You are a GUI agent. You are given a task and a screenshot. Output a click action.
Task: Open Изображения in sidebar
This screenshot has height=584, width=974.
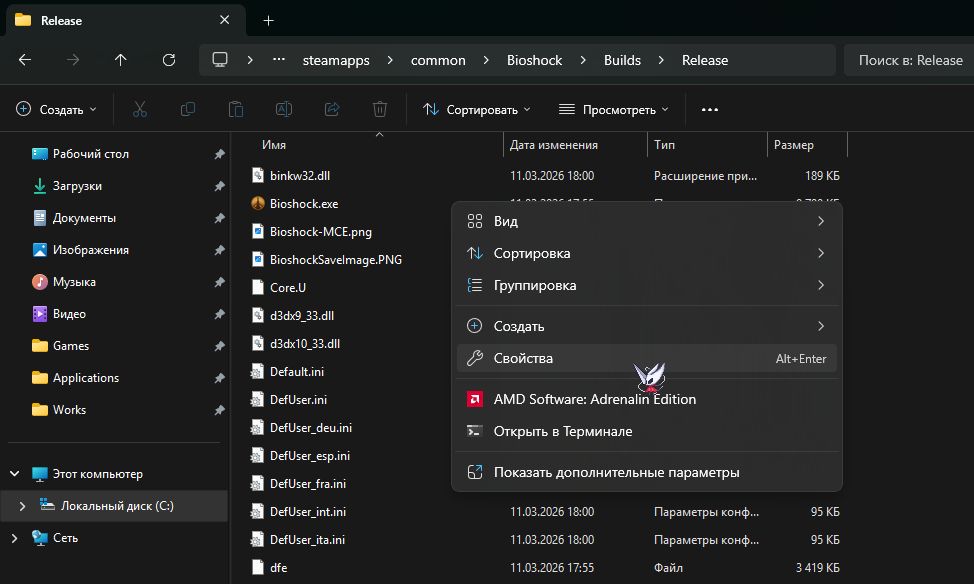point(91,250)
